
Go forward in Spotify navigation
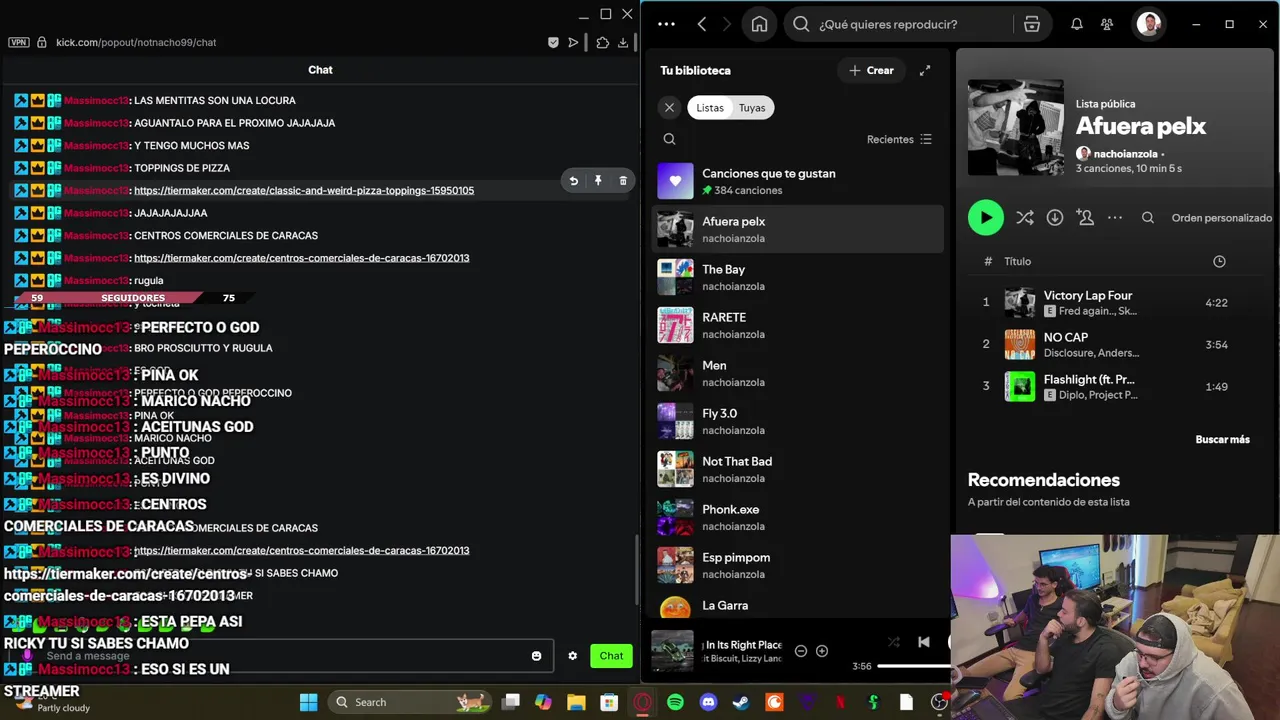pyautogui.click(x=727, y=24)
